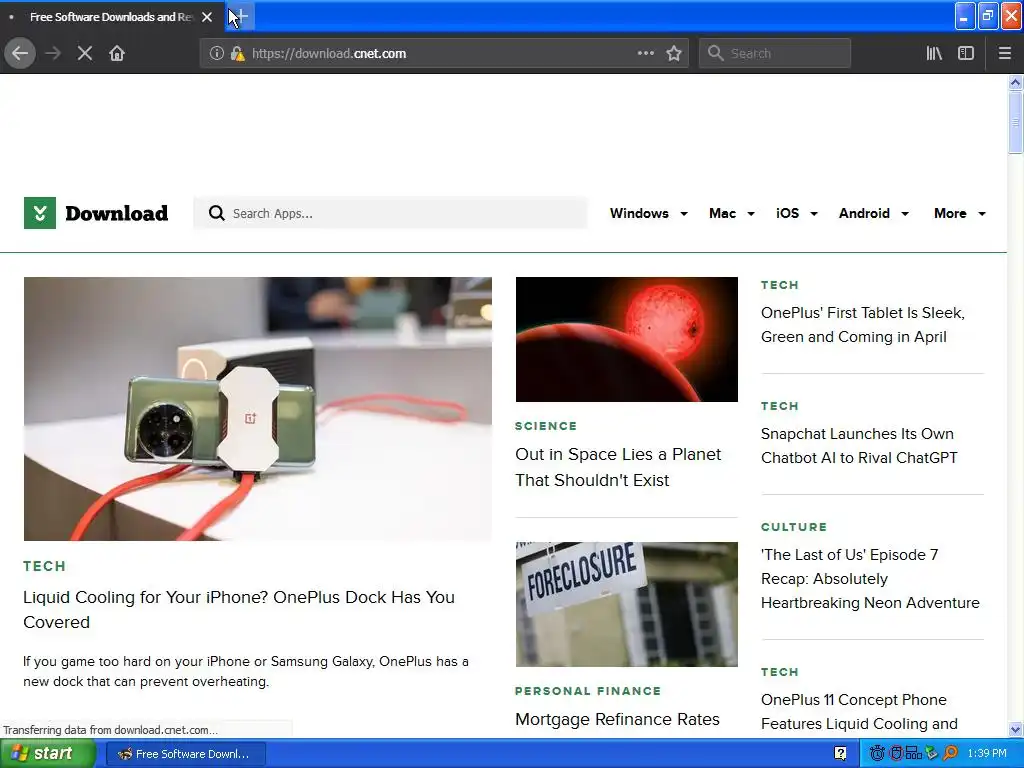Open 'Mortgage Refinance Rates' article
The image size is (1024, 768).
coord(617,719)
